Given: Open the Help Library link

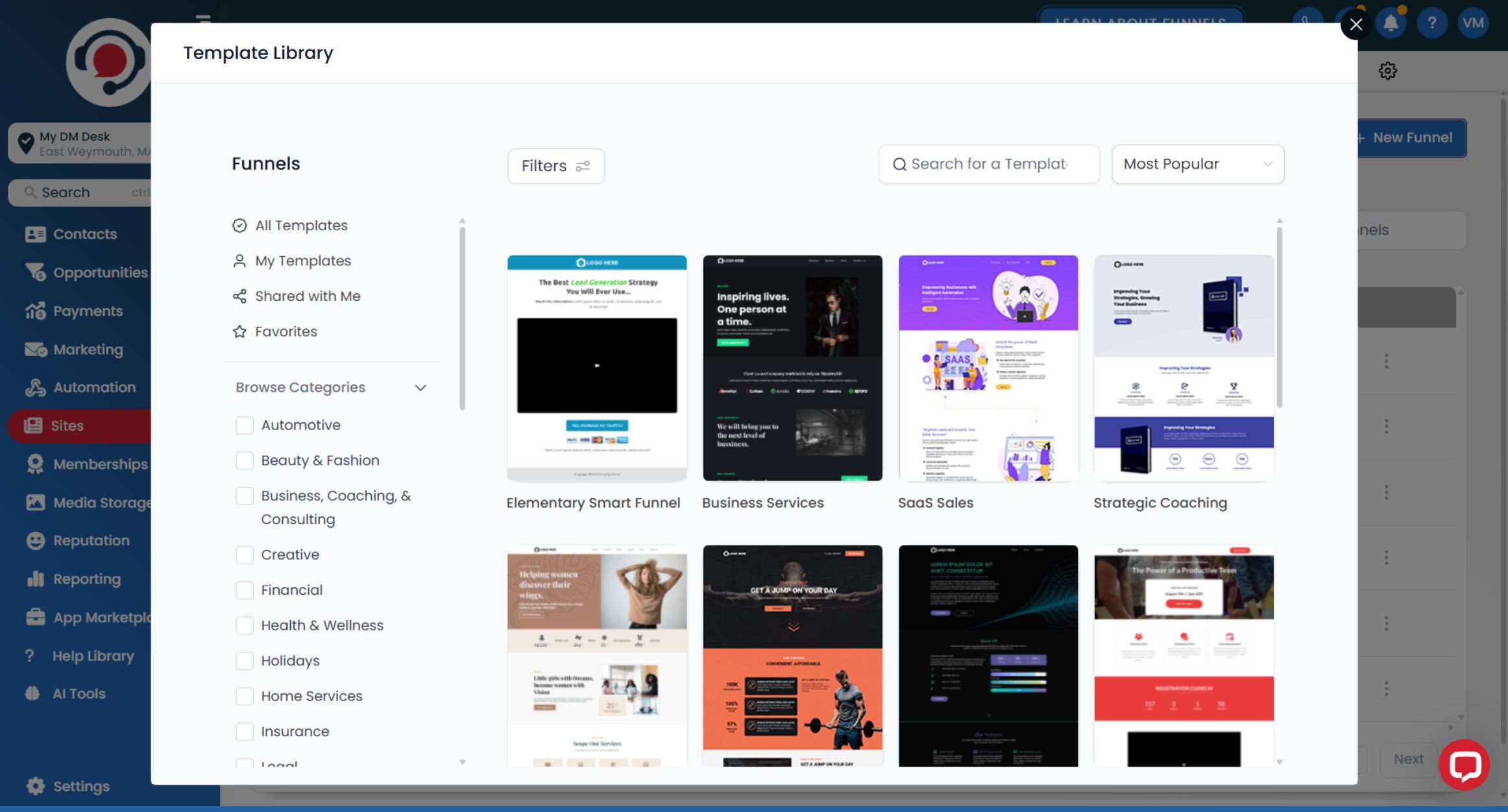Looking at the screenshot, I should (93, 656).
